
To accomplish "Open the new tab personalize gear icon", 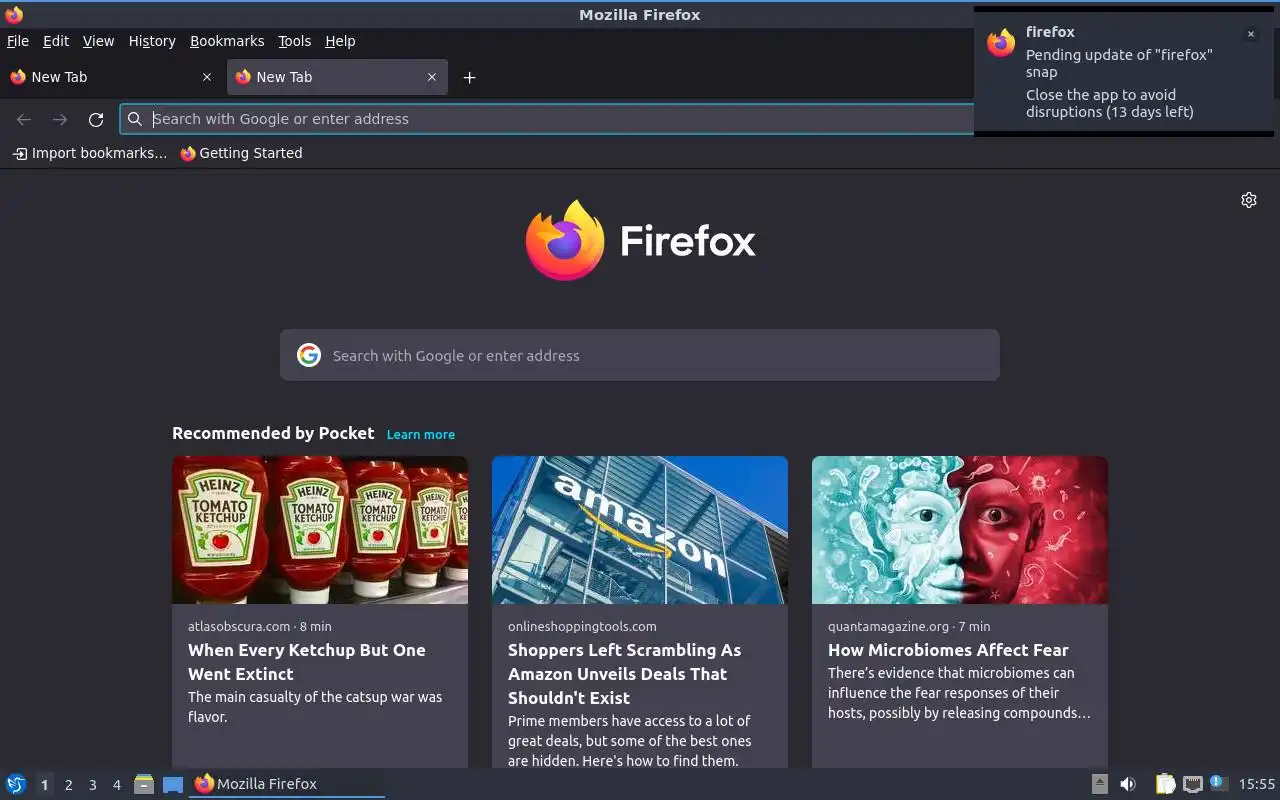I will click(1249, 200).
